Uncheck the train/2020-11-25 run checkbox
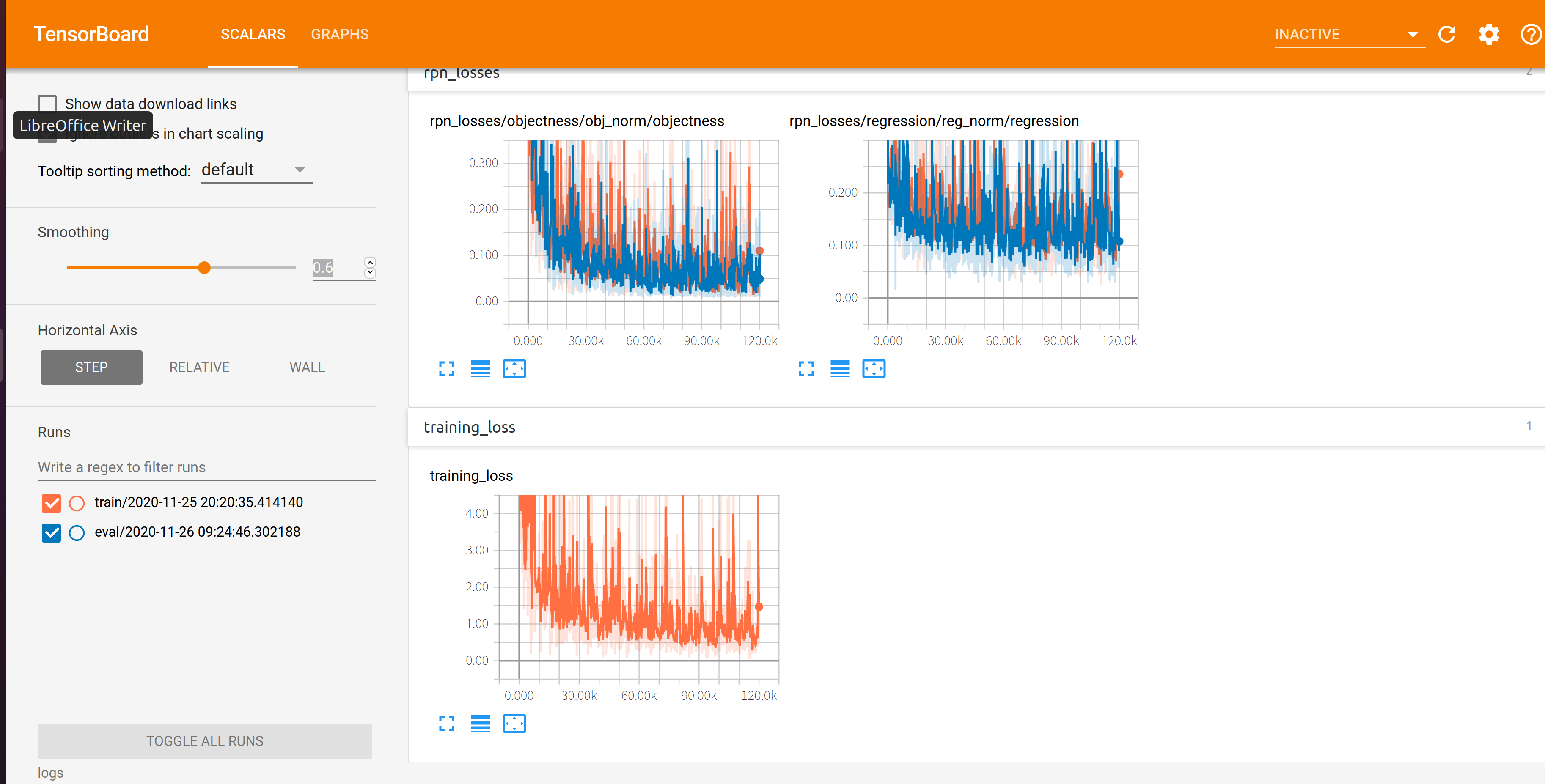 coord(52,502)
